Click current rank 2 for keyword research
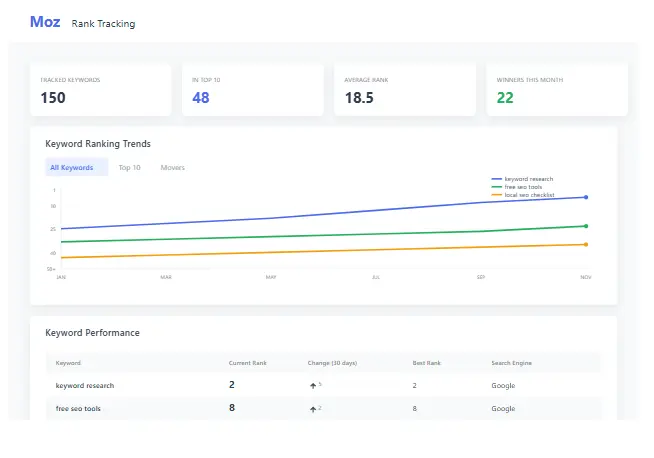Screen dimensions: 654x458 (232, 385)
